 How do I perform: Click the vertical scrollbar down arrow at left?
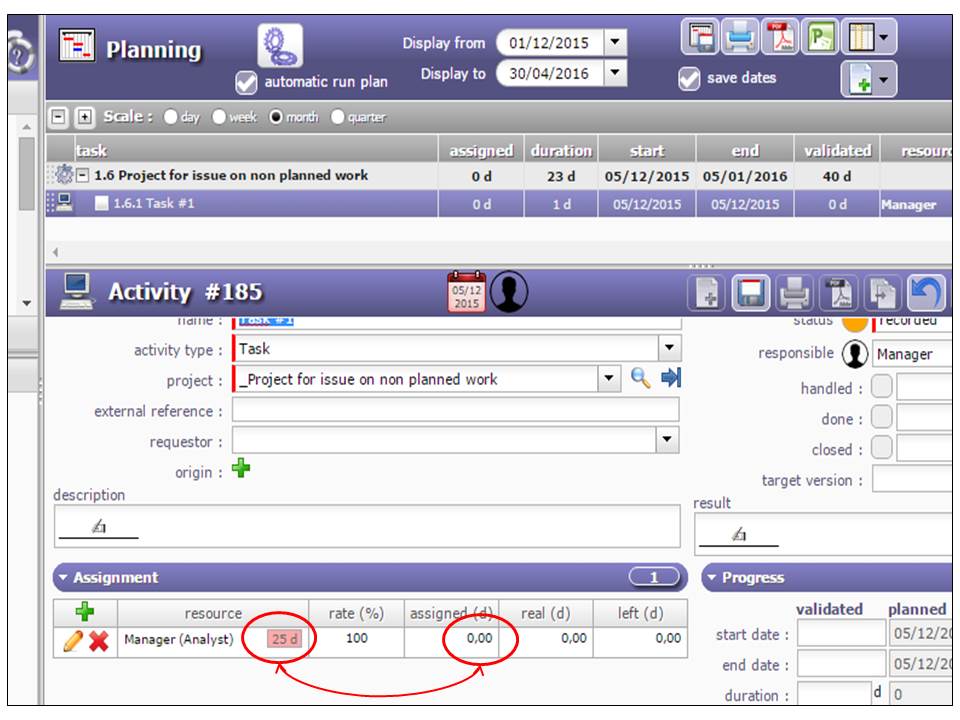26,303
